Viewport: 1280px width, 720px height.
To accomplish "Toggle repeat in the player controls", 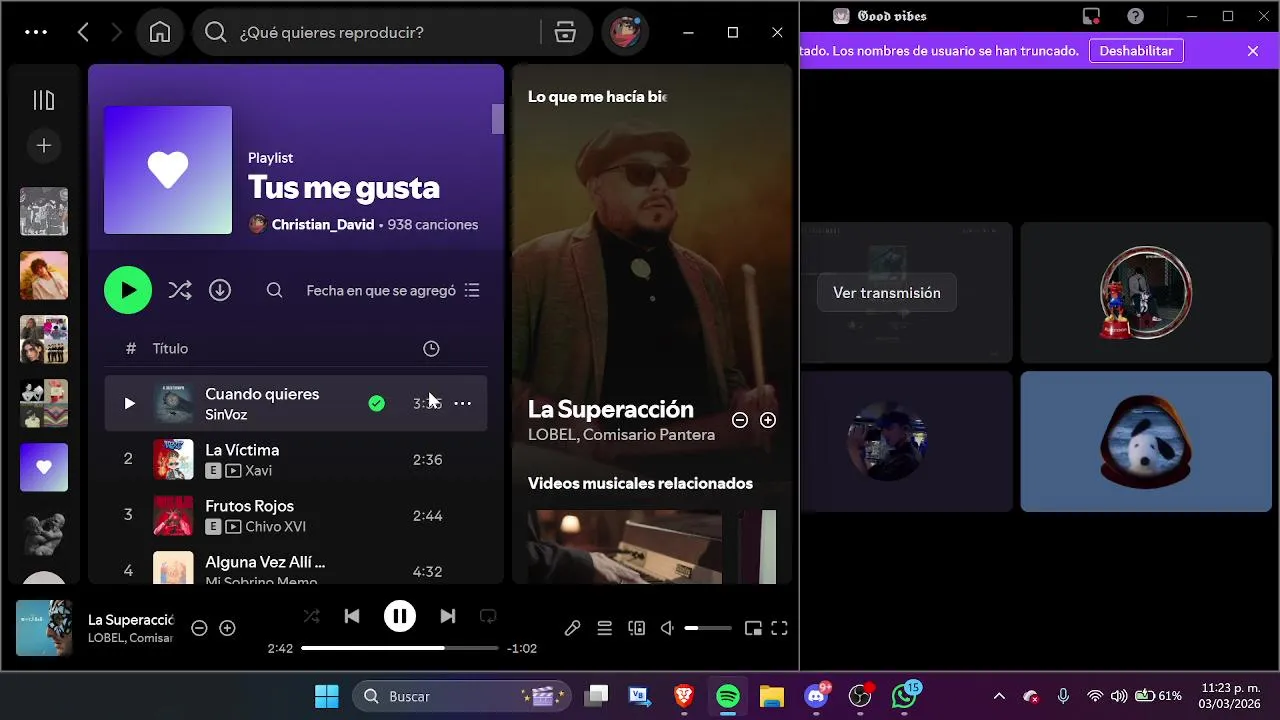I will [488, 616].
